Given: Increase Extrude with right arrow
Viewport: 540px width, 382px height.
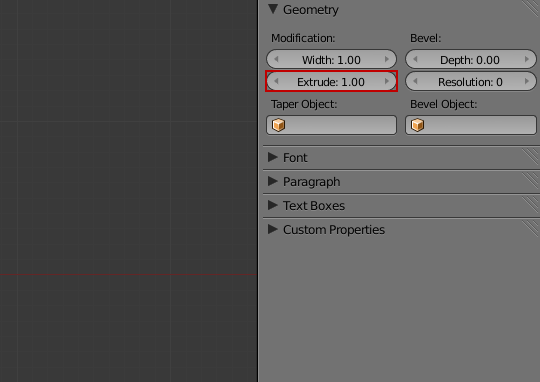Looking at the screenshot, I should click(387, 81).
